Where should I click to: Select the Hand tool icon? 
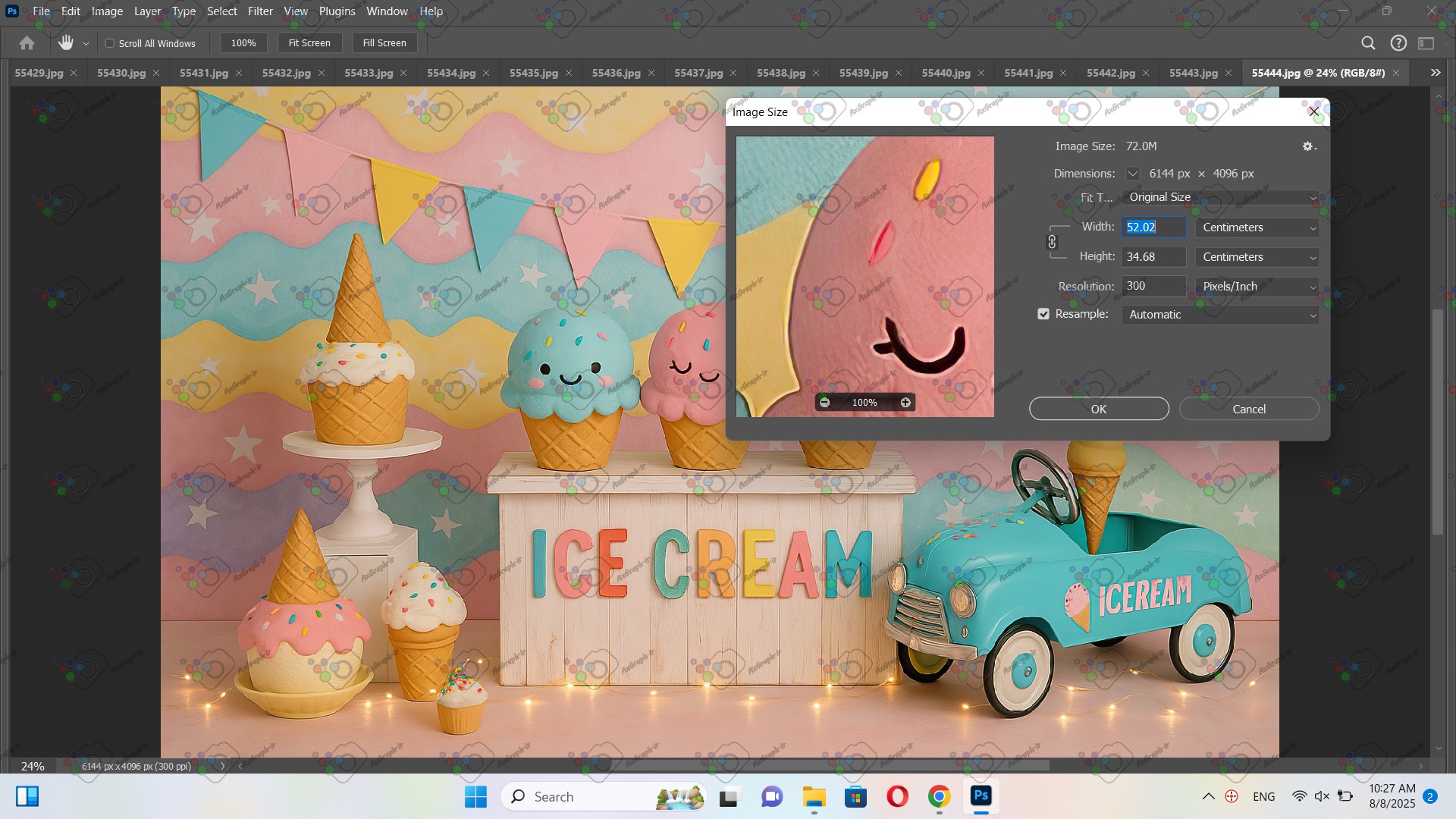[x=66, y=43]
